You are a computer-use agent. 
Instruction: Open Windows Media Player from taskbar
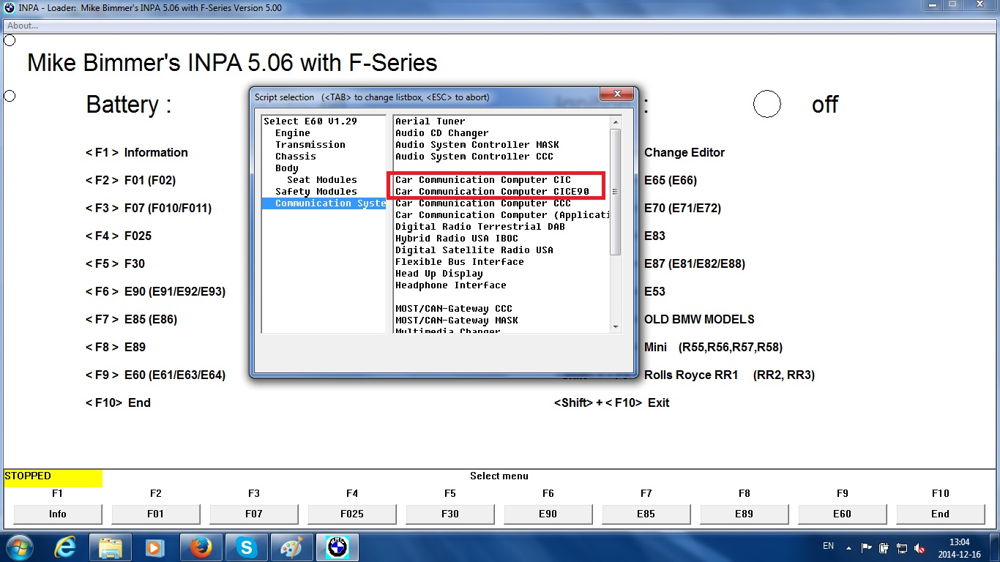click(154, 547)
